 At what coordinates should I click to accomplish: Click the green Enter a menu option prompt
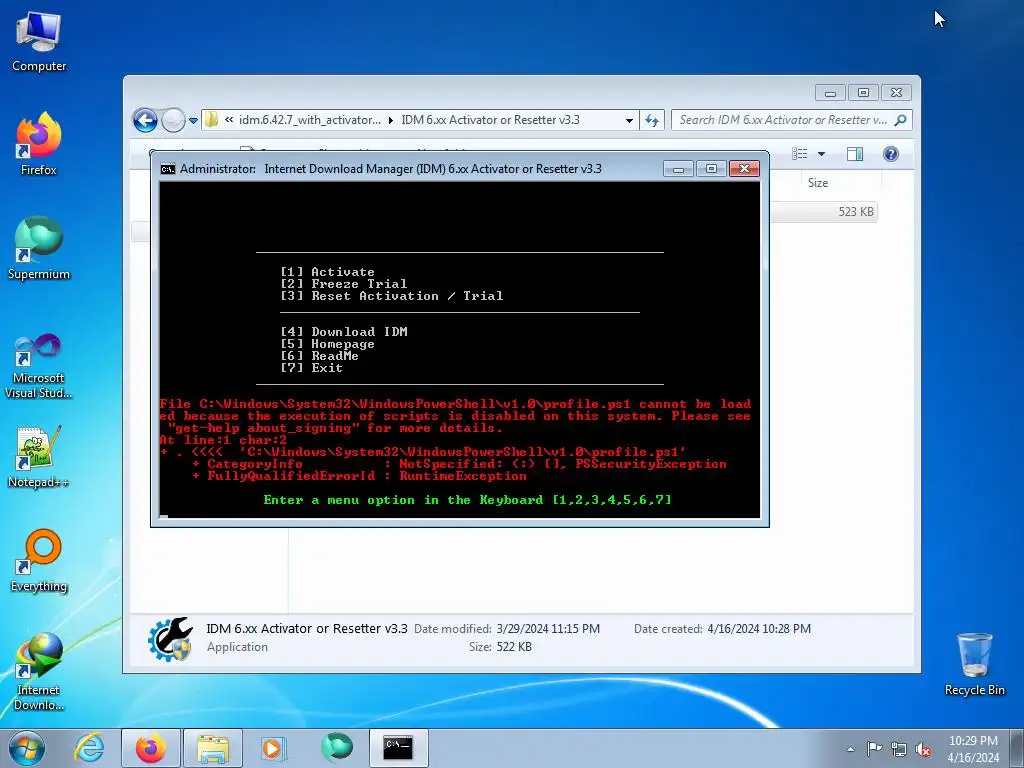click(467, 500)
